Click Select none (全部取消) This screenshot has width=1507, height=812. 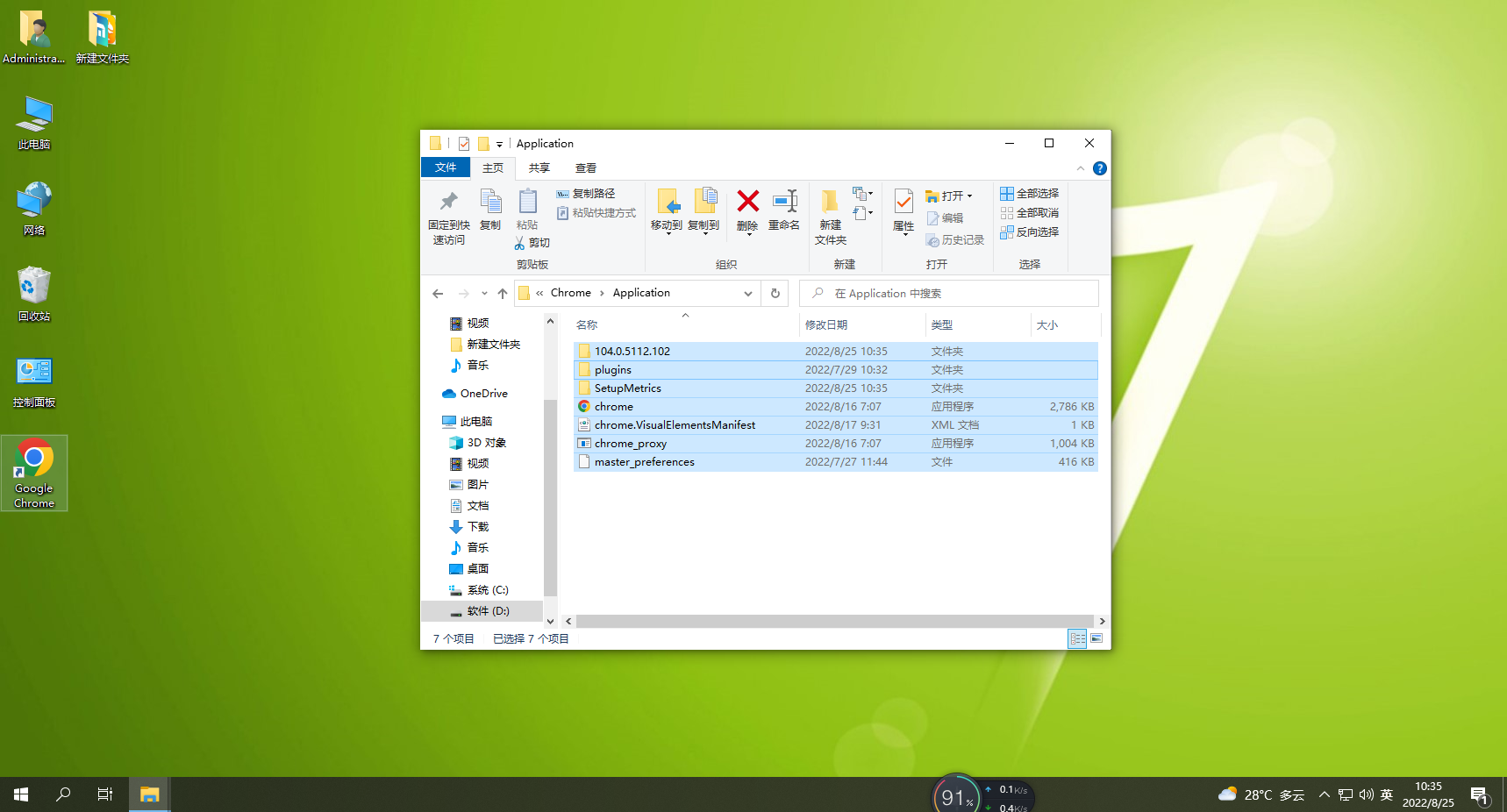1030,213
